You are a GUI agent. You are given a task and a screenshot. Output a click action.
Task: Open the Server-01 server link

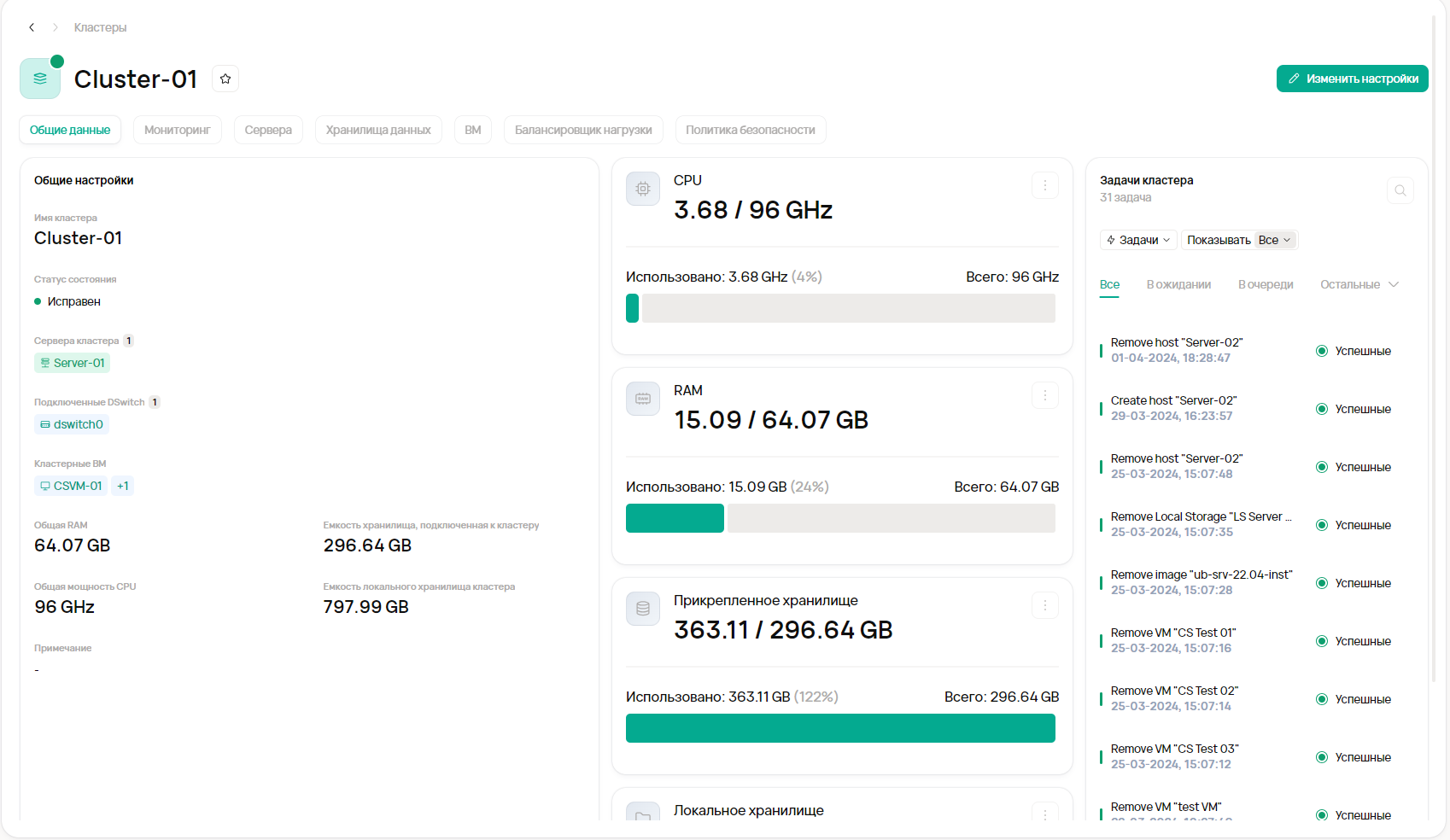(x=73, y=363)
